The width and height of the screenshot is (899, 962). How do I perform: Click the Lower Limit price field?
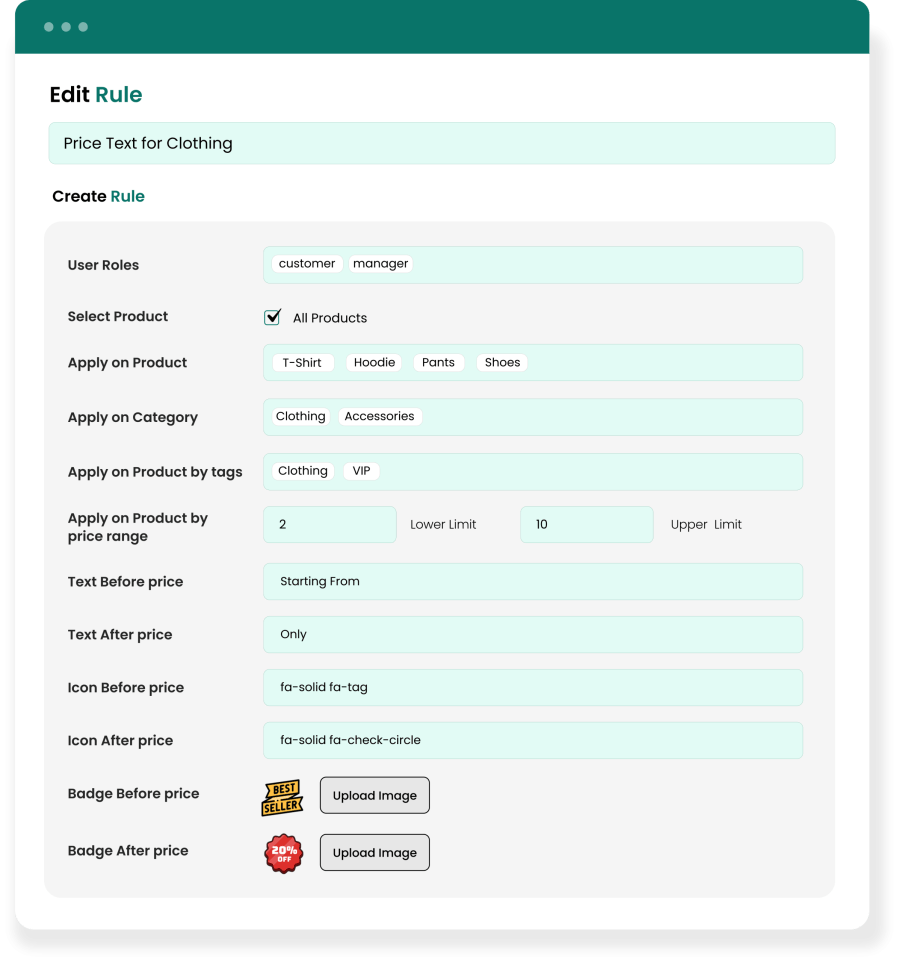(x=330, y=525)
